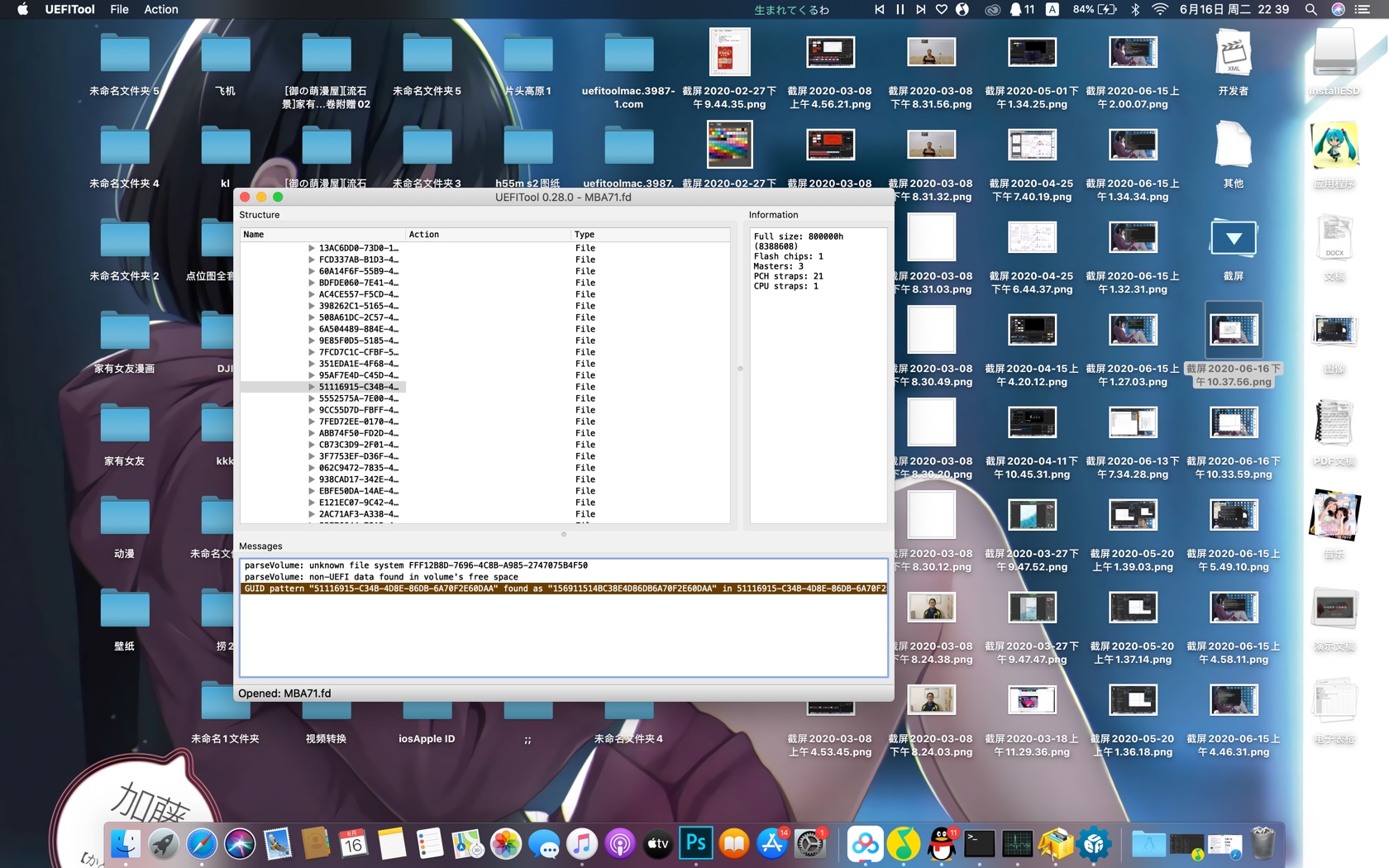
Task: Open Launchpad in the Dock
Action: tap(164, 844)
